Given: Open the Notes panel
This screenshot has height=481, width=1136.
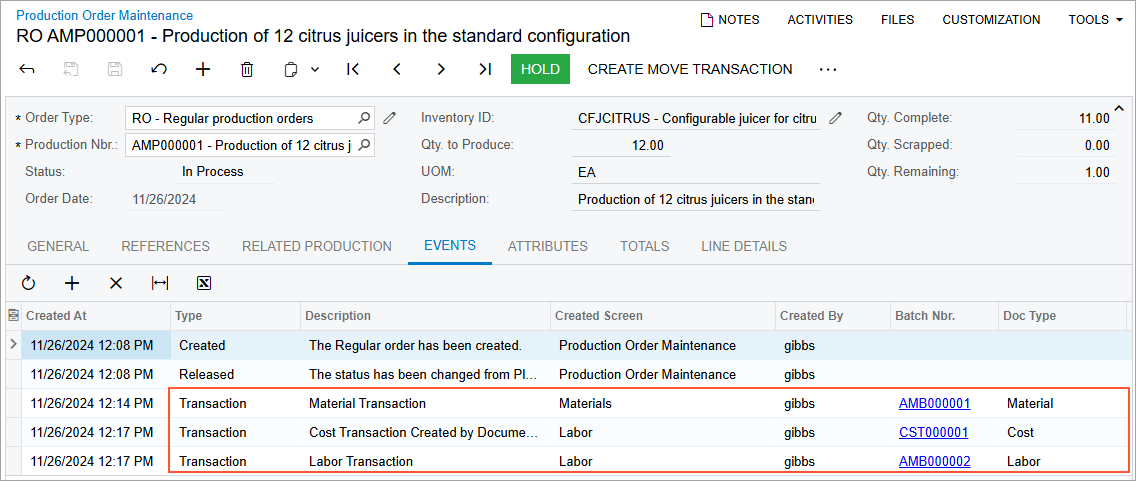Looking at the screenshot, I should (730, 20).
